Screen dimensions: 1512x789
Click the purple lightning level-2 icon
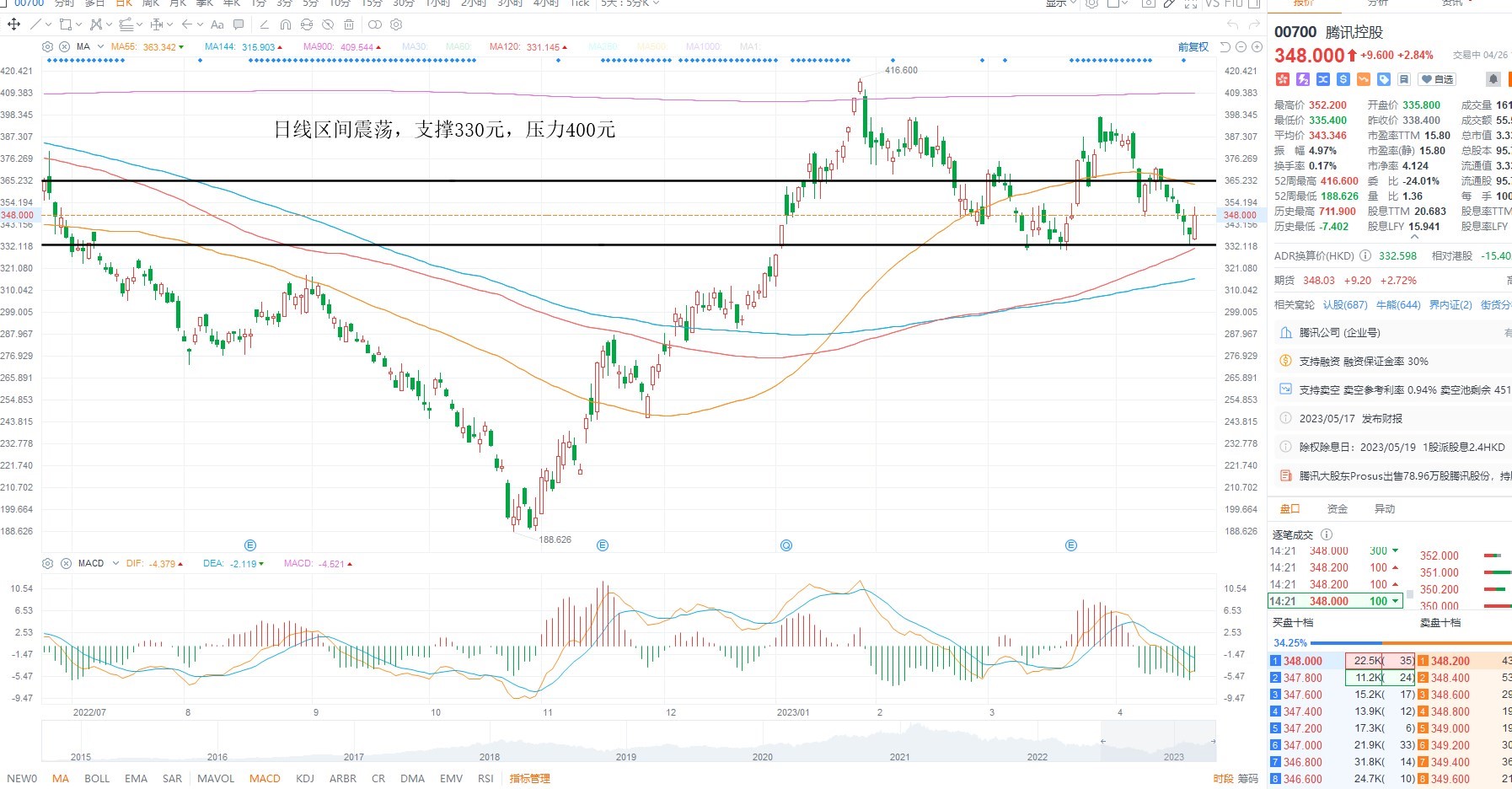click(x=1303, y=79)
